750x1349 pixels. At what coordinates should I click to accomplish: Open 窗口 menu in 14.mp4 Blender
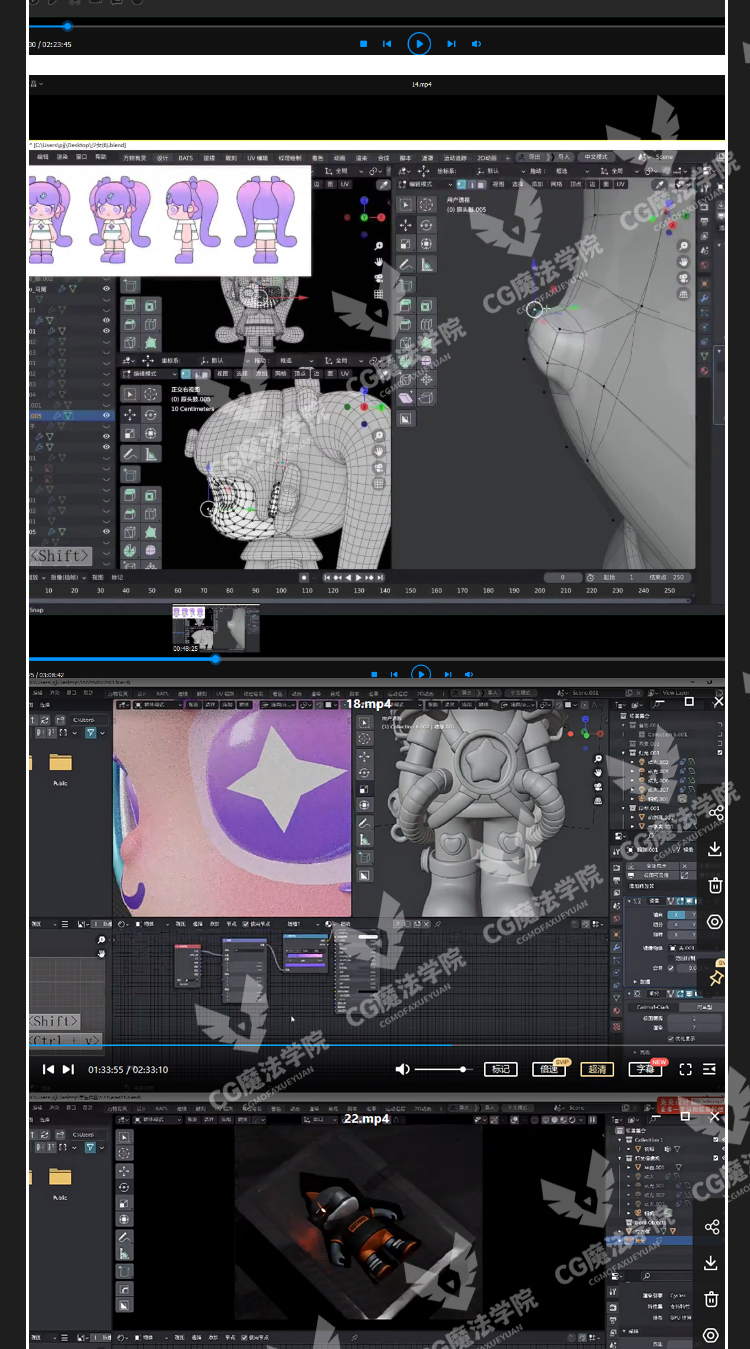(82, 157)
